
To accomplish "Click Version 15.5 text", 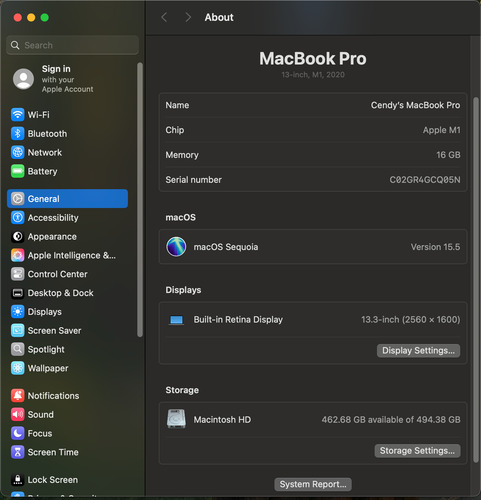I will click(x=435, y=247).
